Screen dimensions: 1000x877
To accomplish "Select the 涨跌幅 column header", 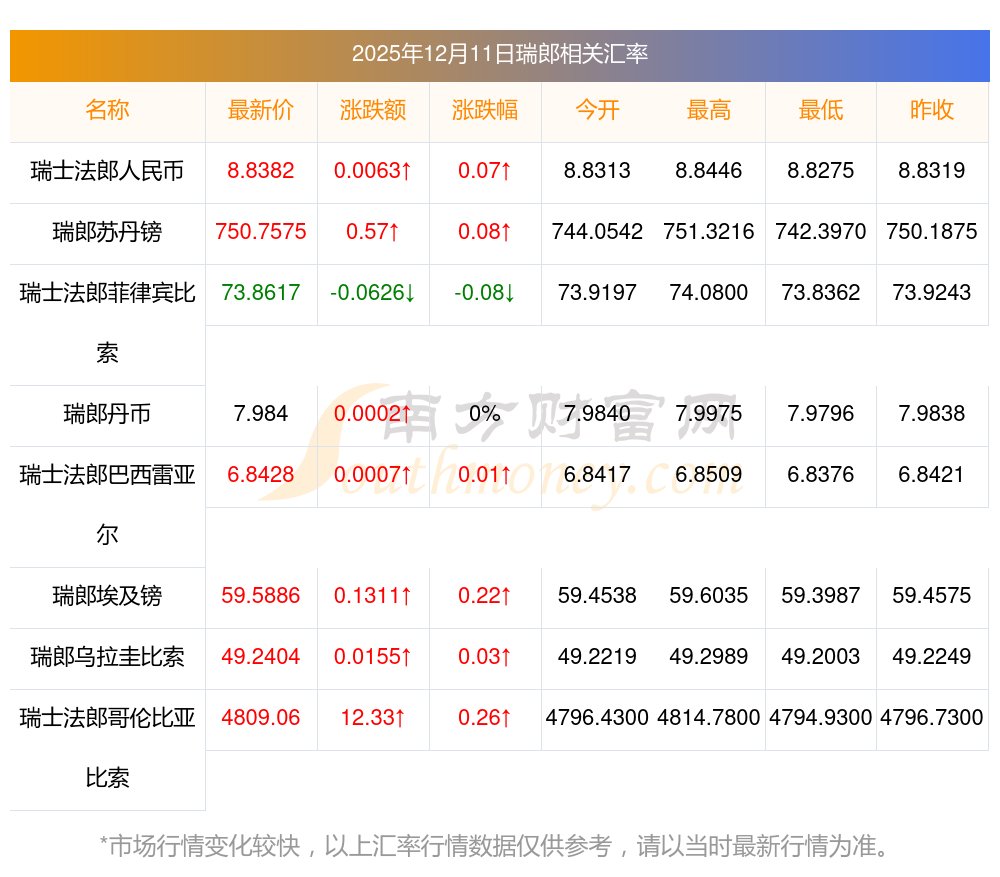I will [485, 110].
